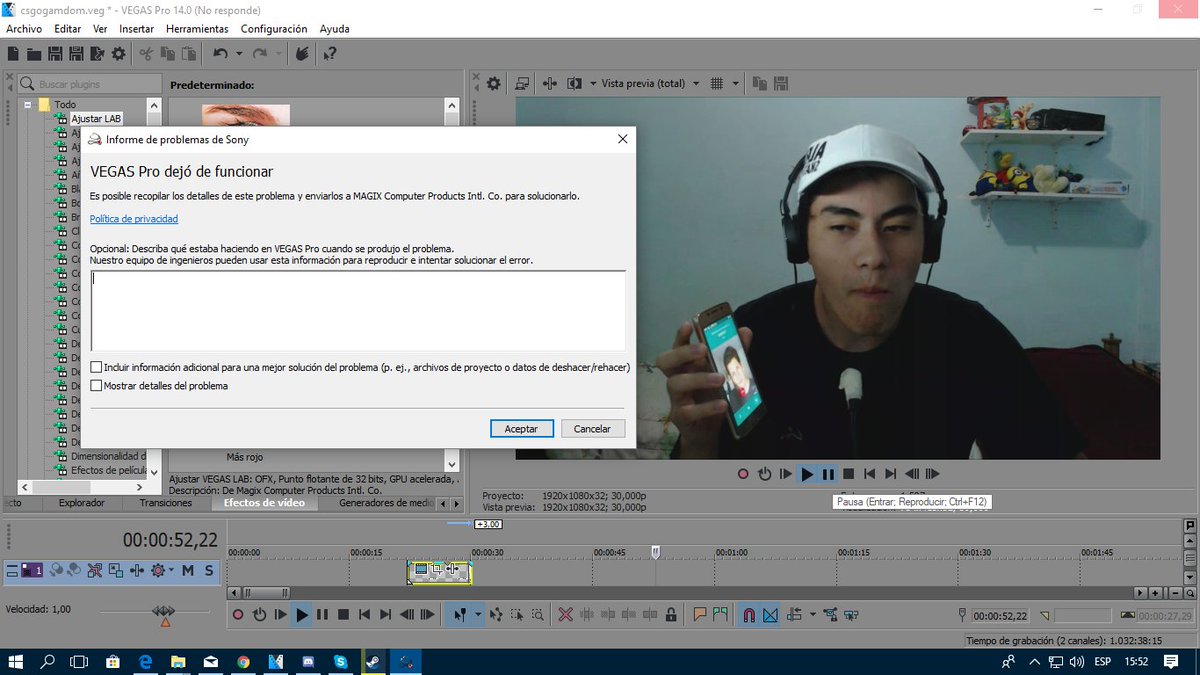The image size is (1200, 675).
Task: Click the Insert marker icon
Action: click(700, 615)
